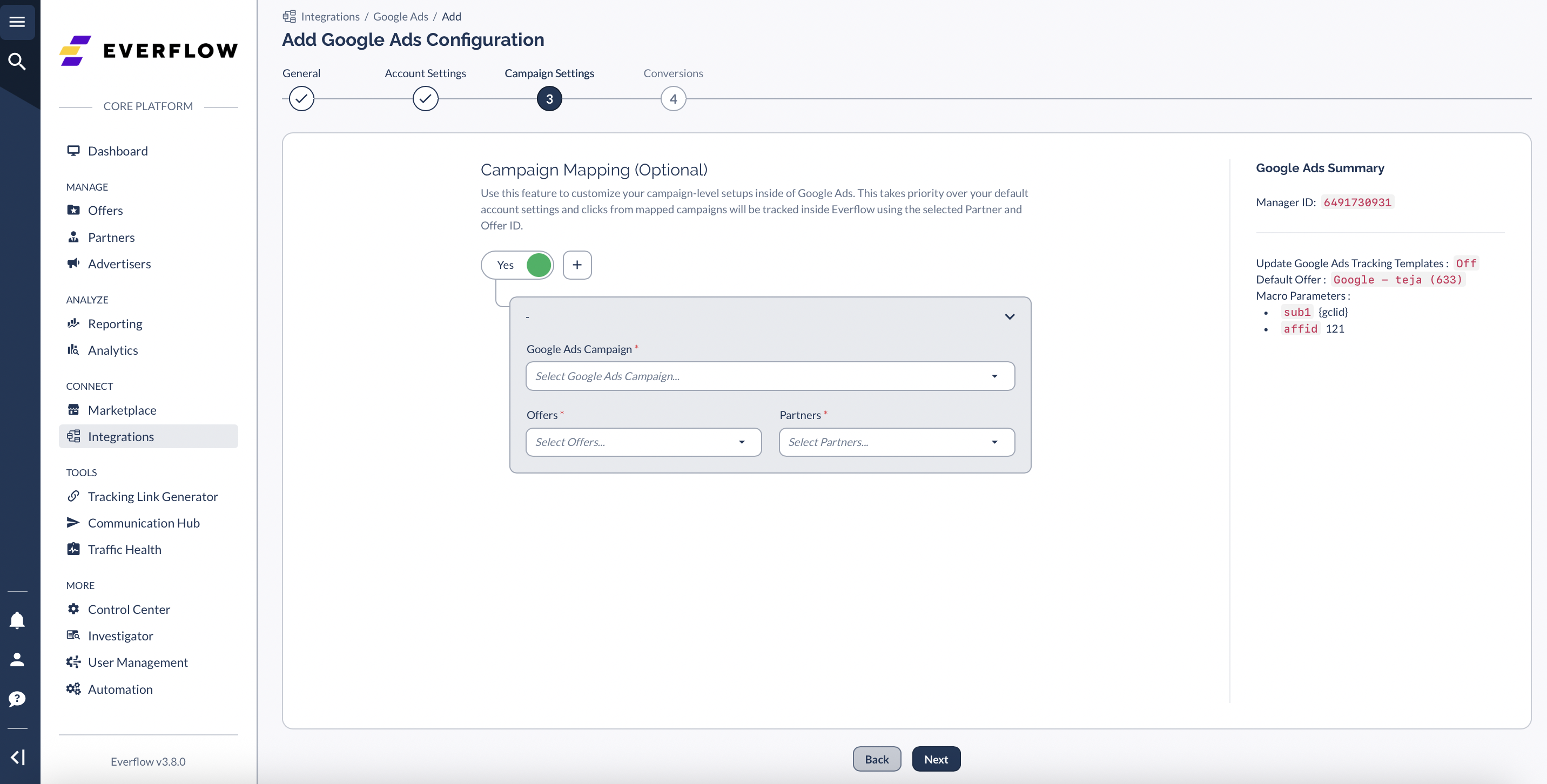Viewport: 1547px width, 784px height.
Task: Click the Tracking Link Generator link icon
Action: click(x=73, y=496)
